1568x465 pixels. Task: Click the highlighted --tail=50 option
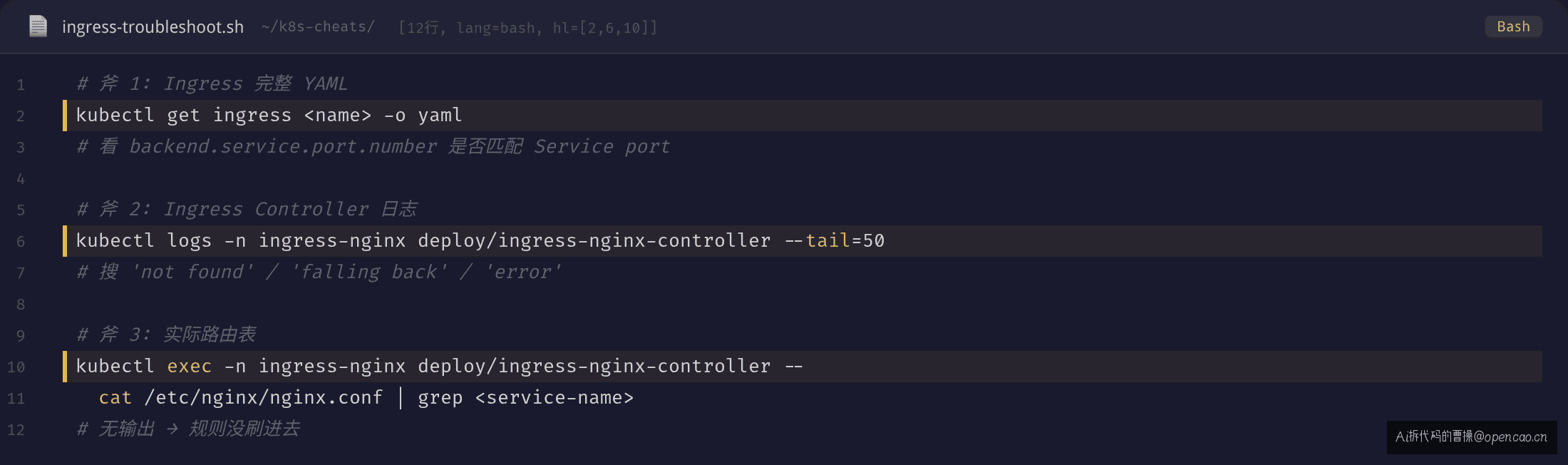(835, 241)
